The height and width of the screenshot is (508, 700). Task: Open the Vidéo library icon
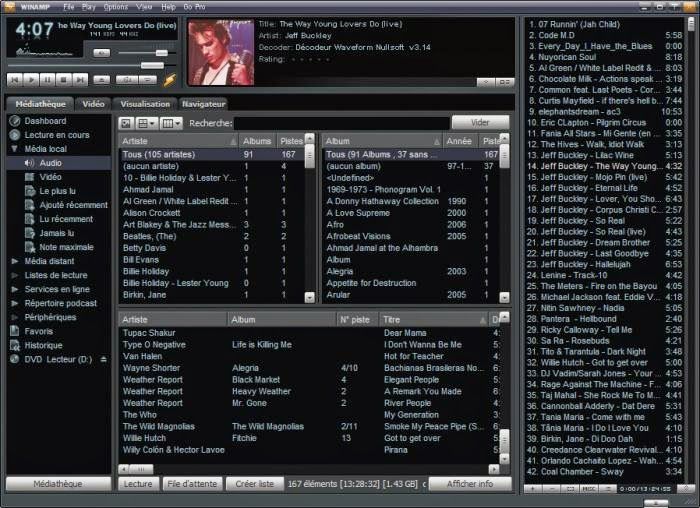29,177
